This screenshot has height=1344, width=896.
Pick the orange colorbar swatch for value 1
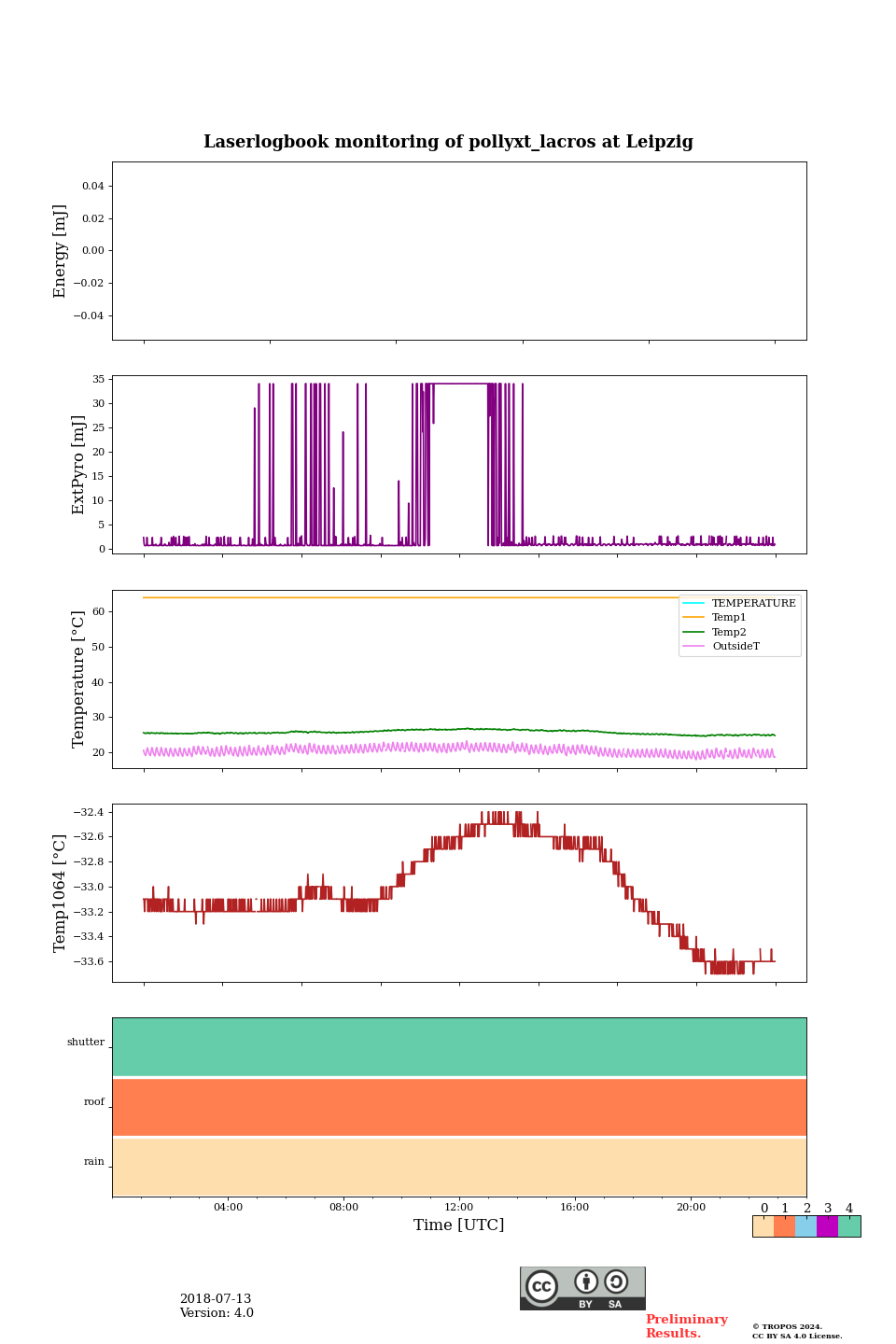pyautogui.click(x=784, y=1226)
